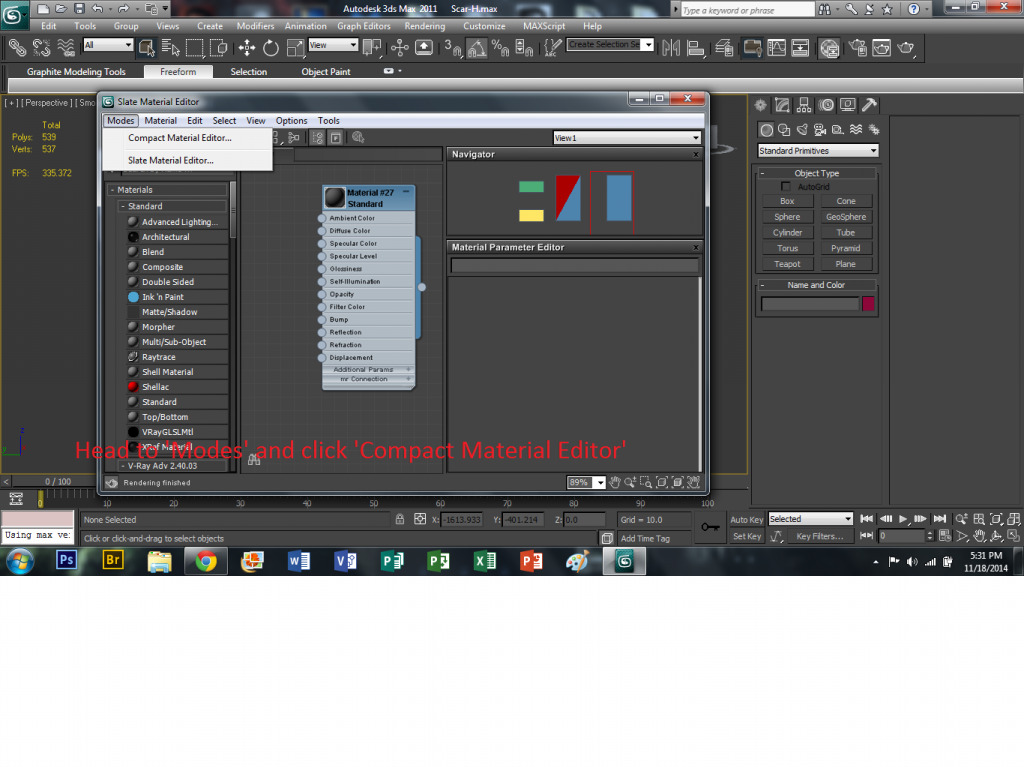Switch to the Freeform ribbon tab
This screenshot has width=1024, height=767.
[178, 72]
